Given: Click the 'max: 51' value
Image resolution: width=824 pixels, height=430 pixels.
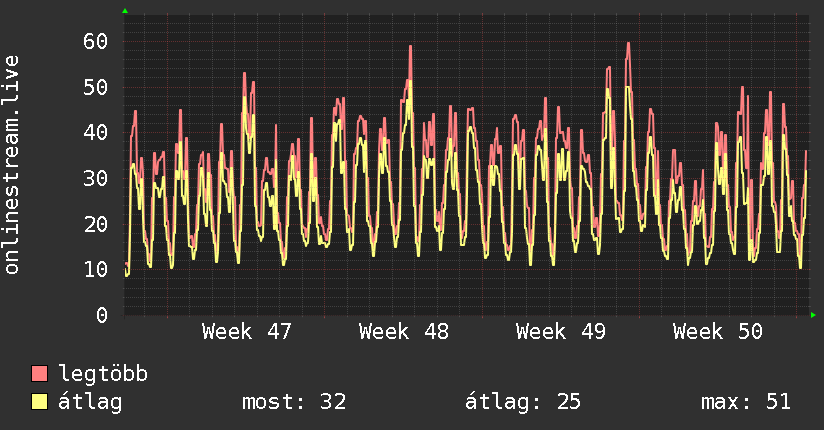Looking at the screenshot, I should pyautogui.click(x=746, y=402).
